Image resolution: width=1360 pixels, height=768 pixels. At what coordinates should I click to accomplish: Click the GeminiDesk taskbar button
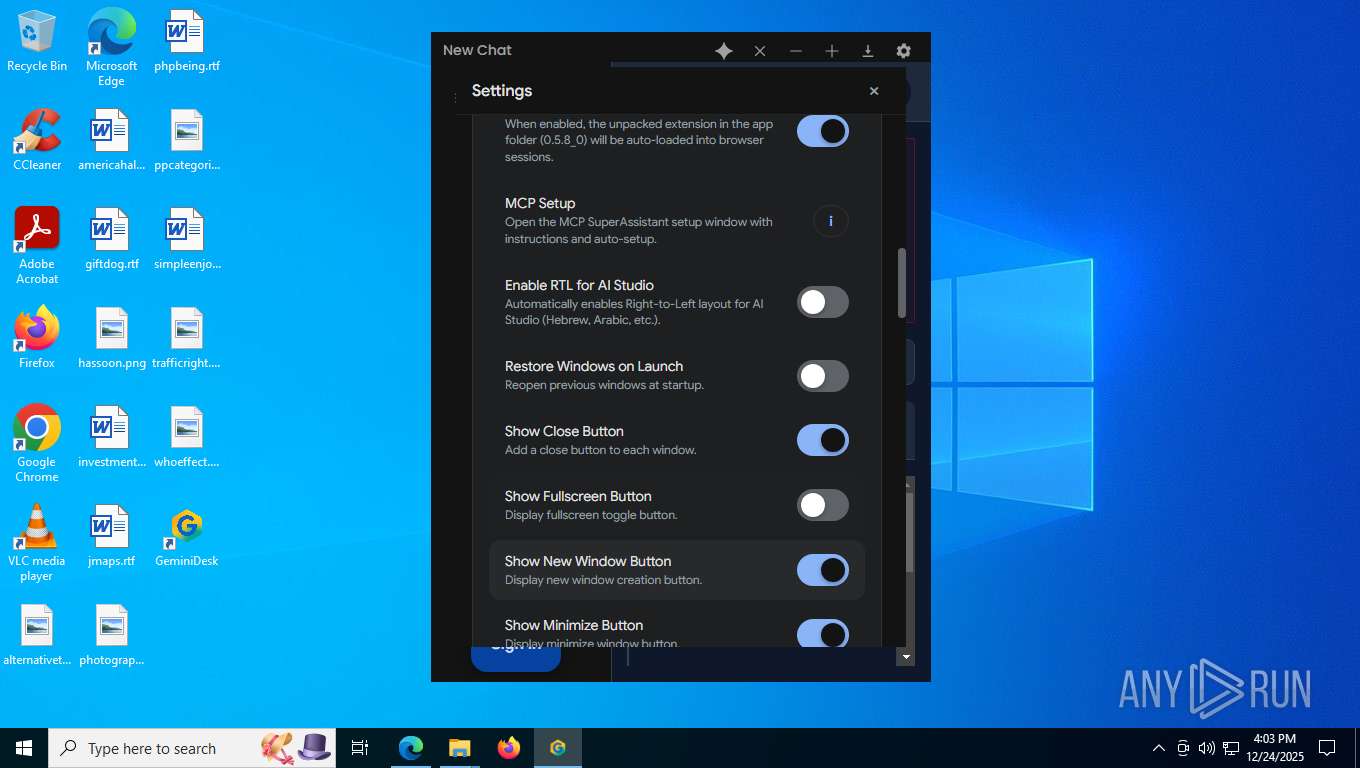pyautogui.click(x=558, y=748)
